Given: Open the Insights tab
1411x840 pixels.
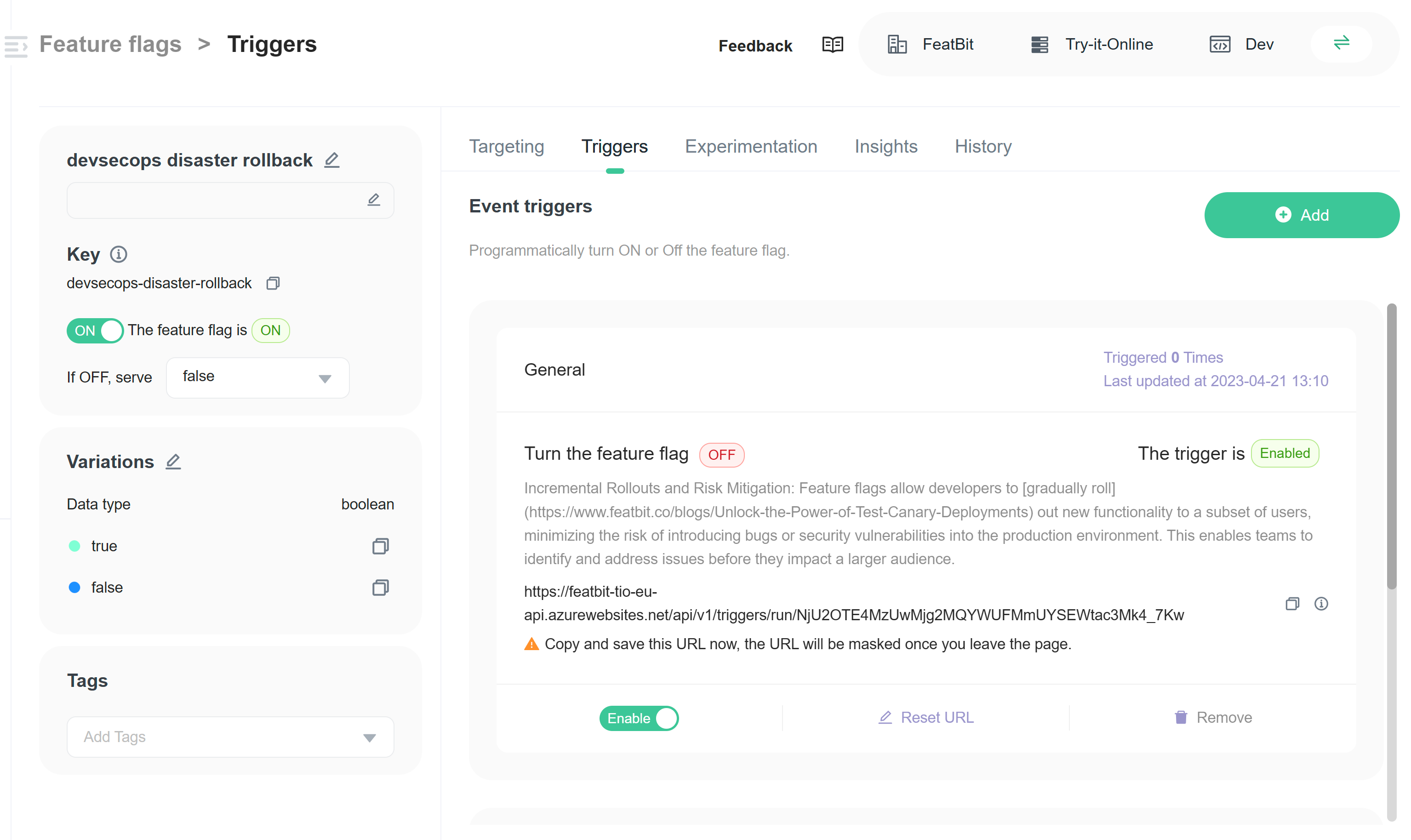Looking at the screenshot, I should point(886,147).
